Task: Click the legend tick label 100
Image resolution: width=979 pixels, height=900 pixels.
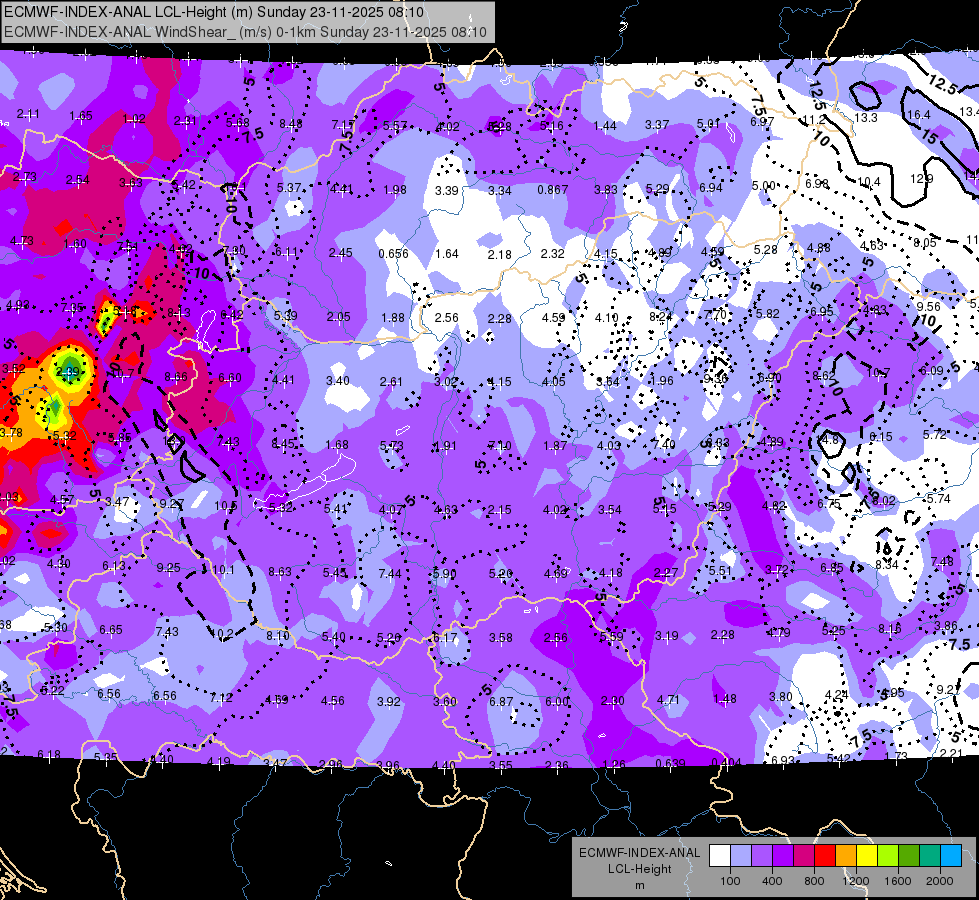Action: [730, 881]
